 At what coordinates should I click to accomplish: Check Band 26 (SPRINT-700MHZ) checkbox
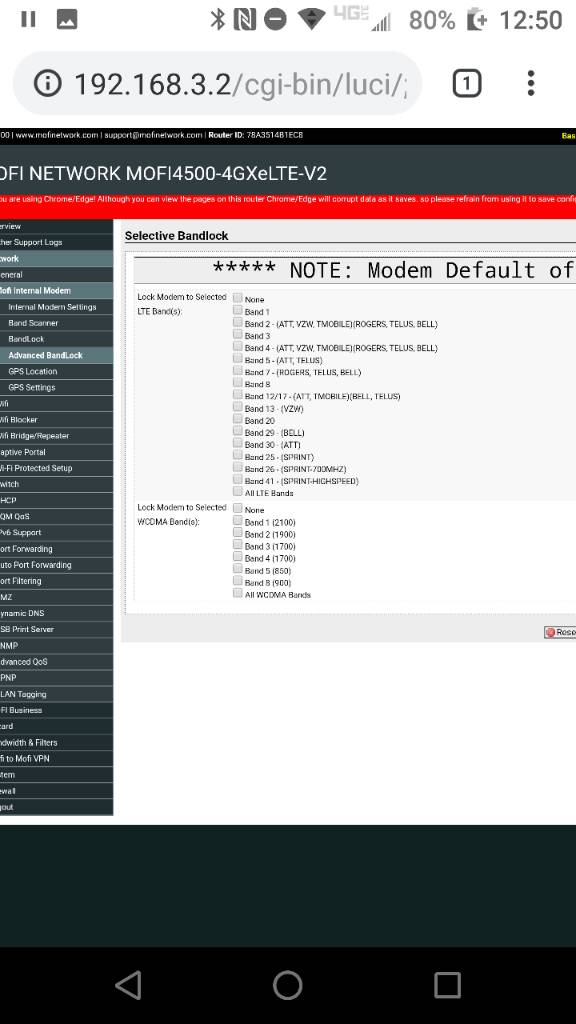[x=238, y=467]
